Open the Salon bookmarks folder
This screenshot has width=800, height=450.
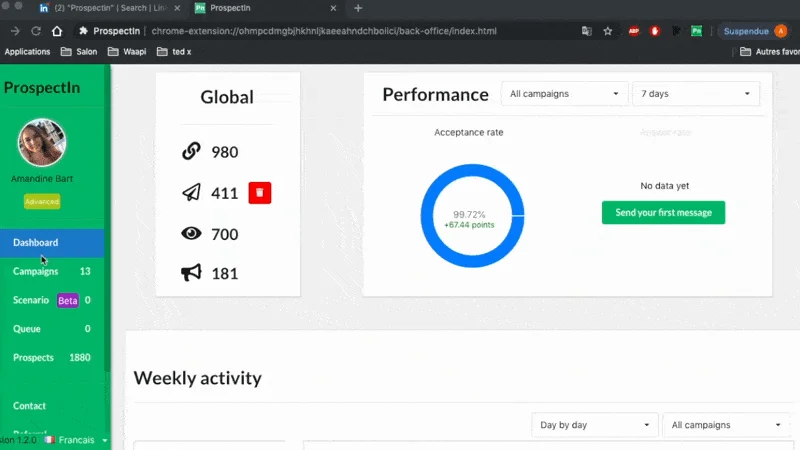click(79, 52)
